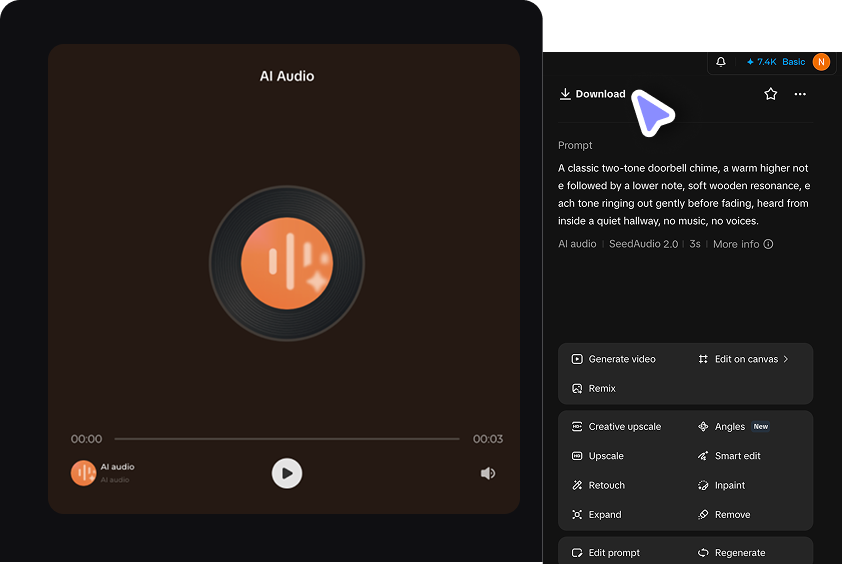Click the Remix image icon
Viewport: 842px width, 564px height.
pyautogui.click(x=577, y=388)
